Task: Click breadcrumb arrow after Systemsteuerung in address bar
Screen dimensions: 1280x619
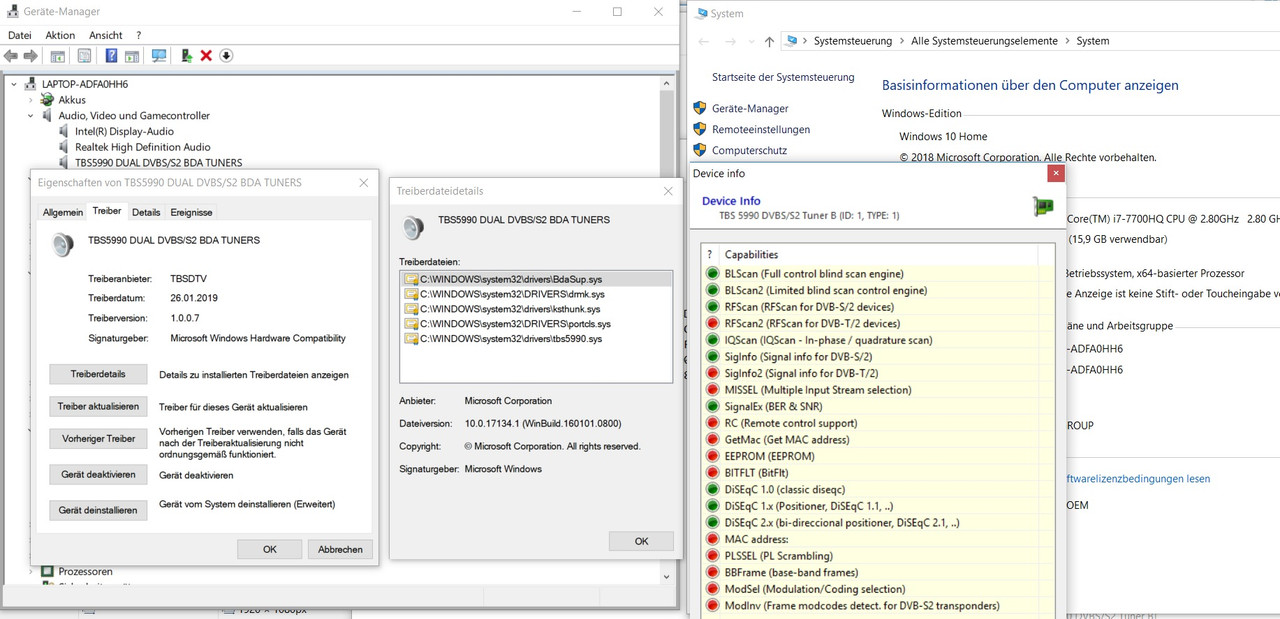Action: [901, 41]
